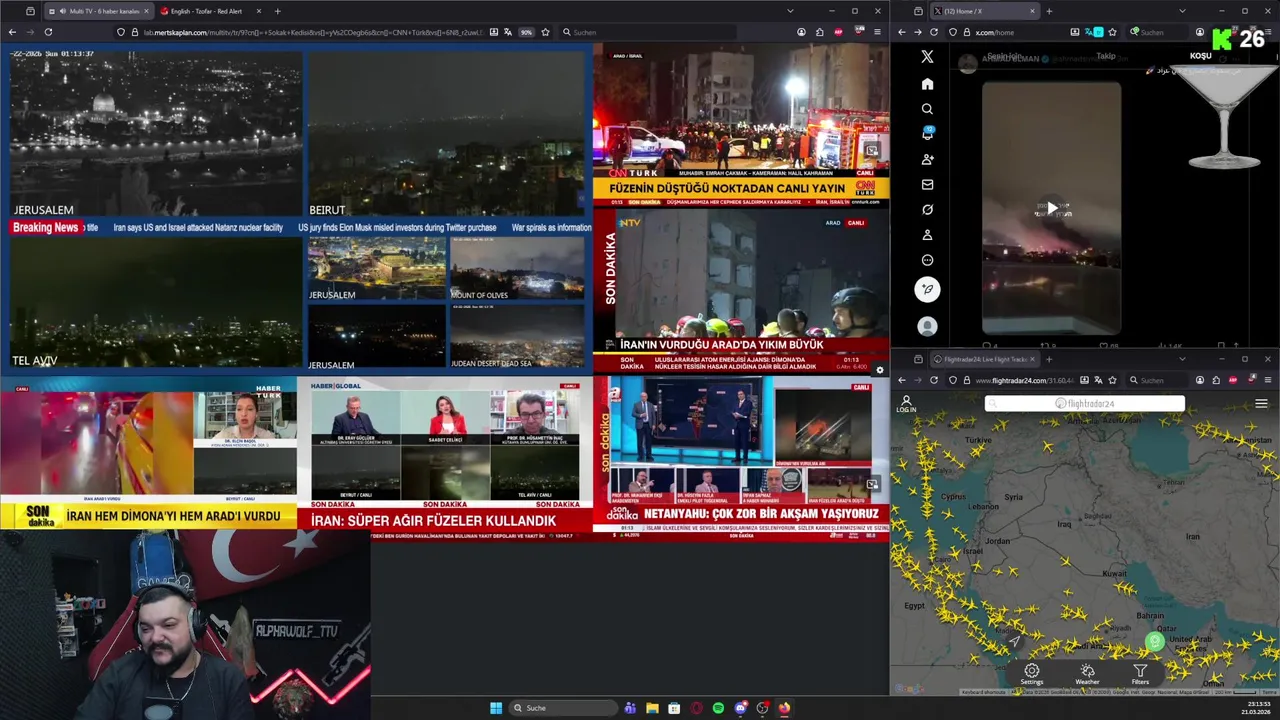
Task: Click X account avatar in sidebar
Action: (927, 326)
